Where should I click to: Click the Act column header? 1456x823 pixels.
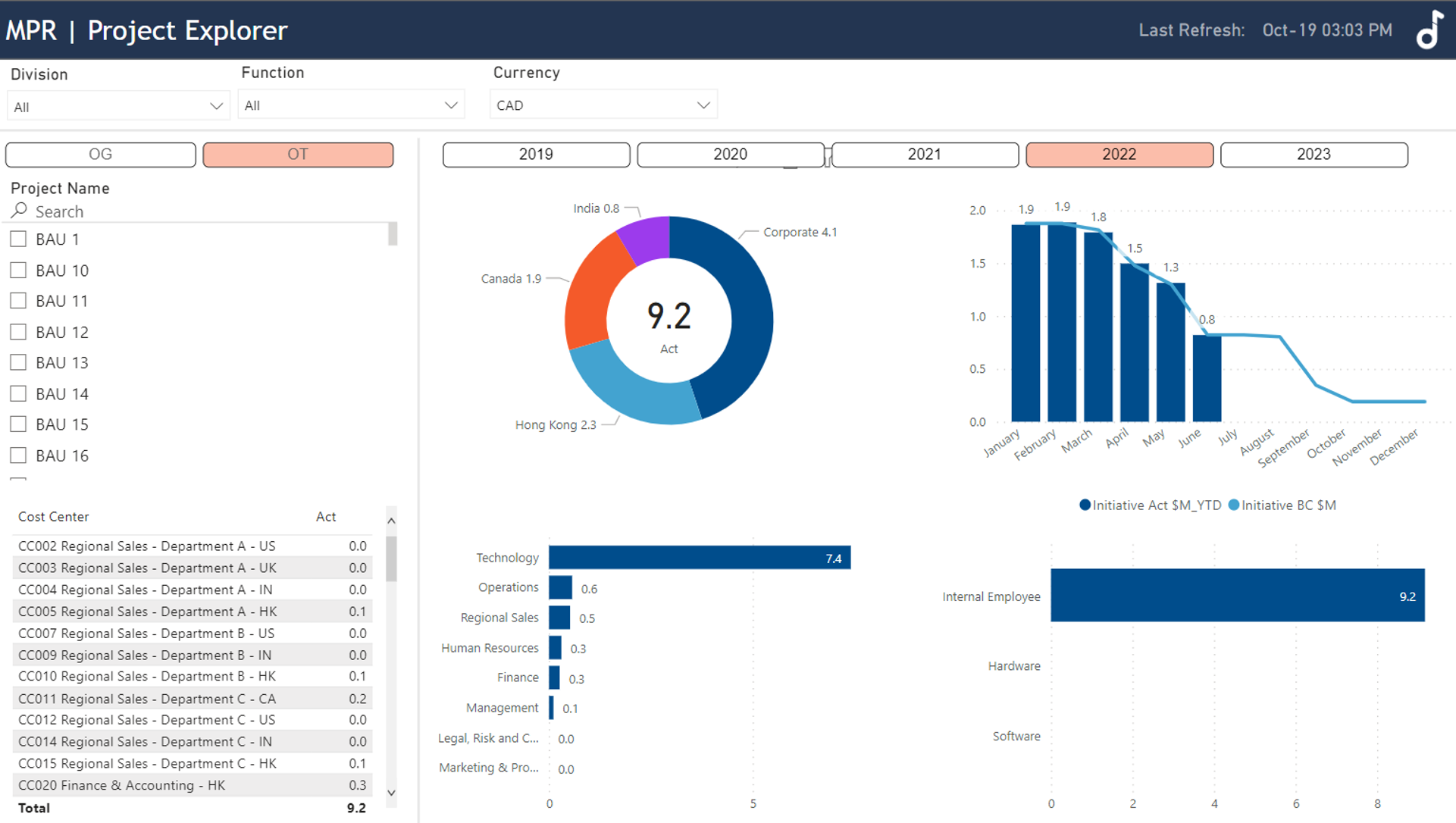[x=326, y=517]
